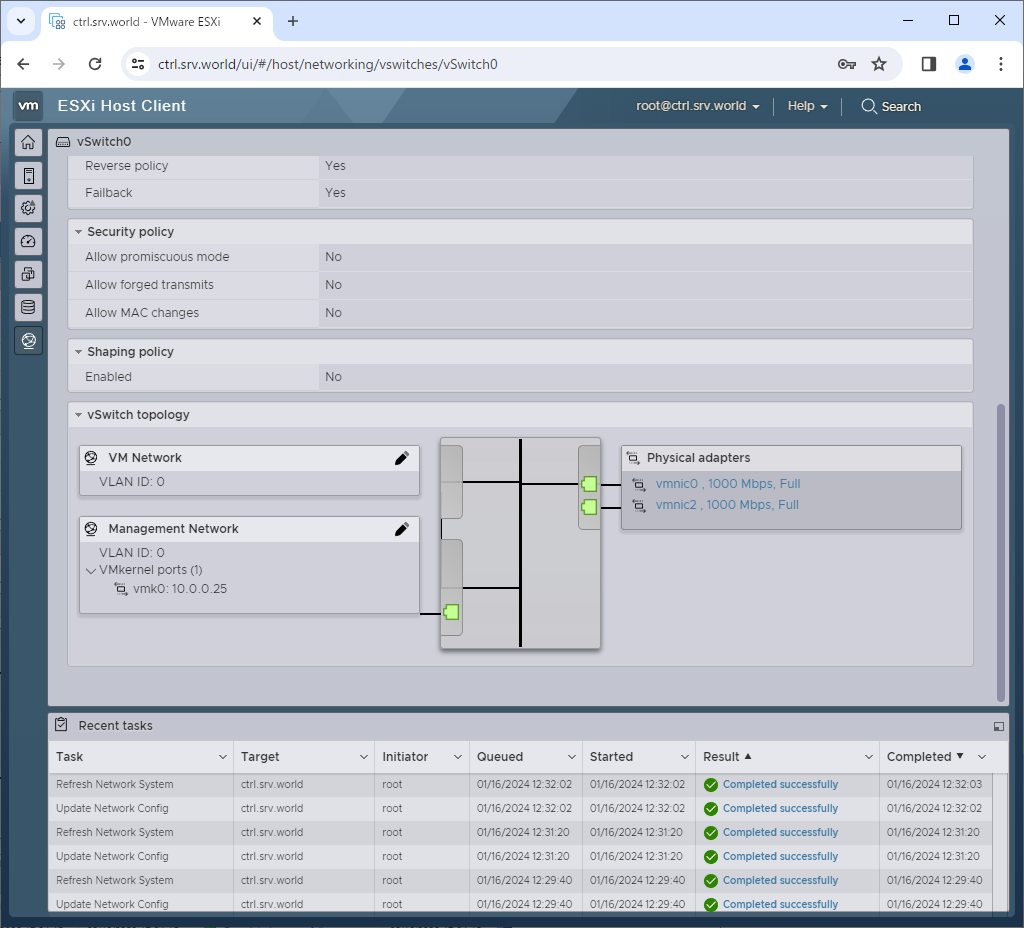This screenshot has width=1024, height=928.
Task: Select the Allow forged transmits label
Action: tap(149, 285)
